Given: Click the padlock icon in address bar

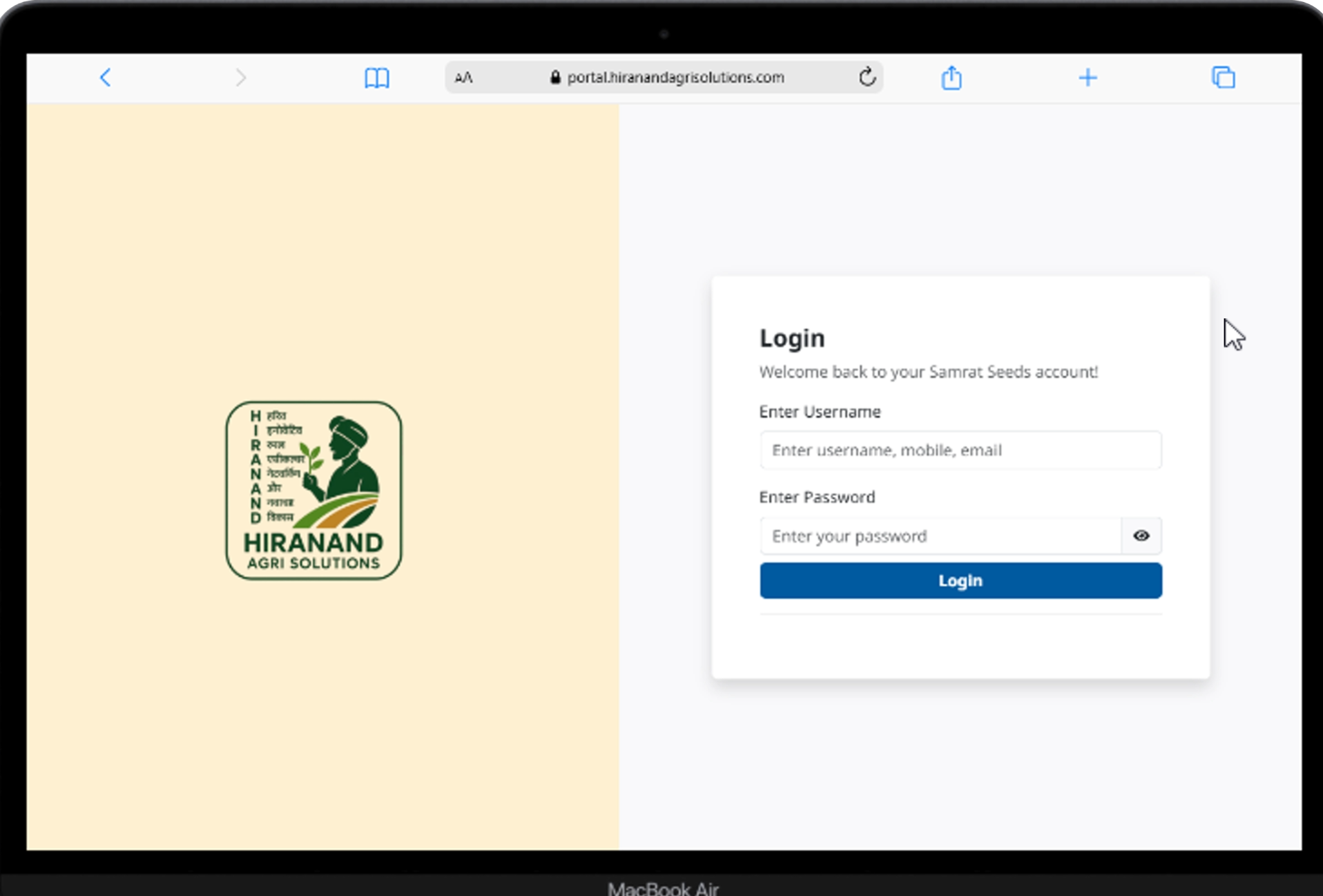Looking at the screenshot, I should click(x=555, y=77).
